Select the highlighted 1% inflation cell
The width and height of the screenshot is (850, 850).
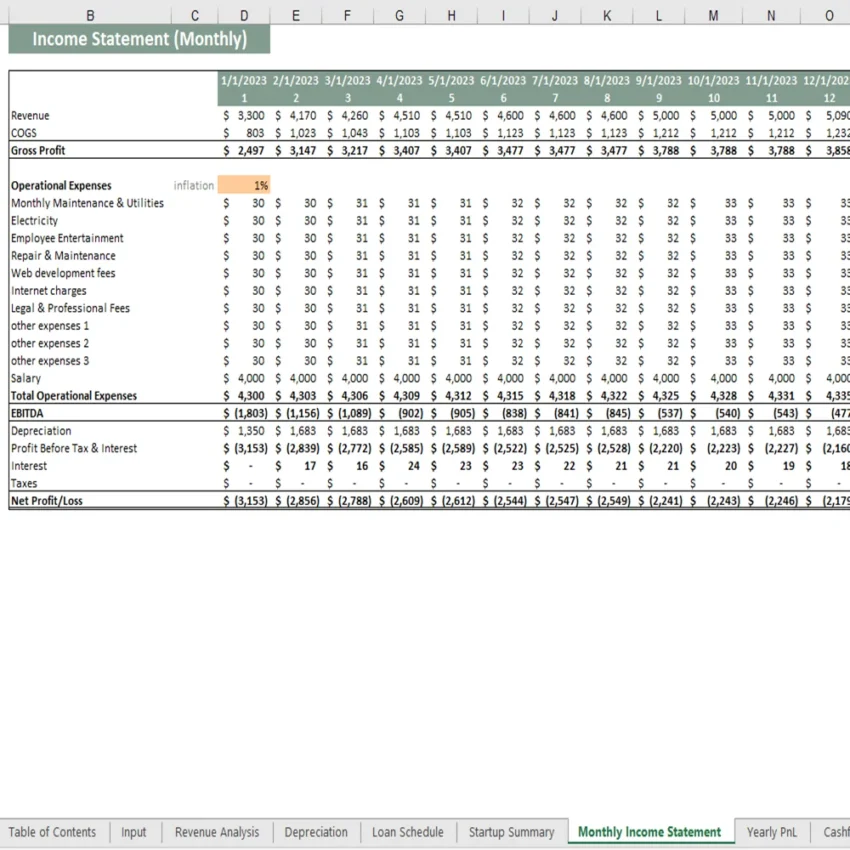point(244,185)
